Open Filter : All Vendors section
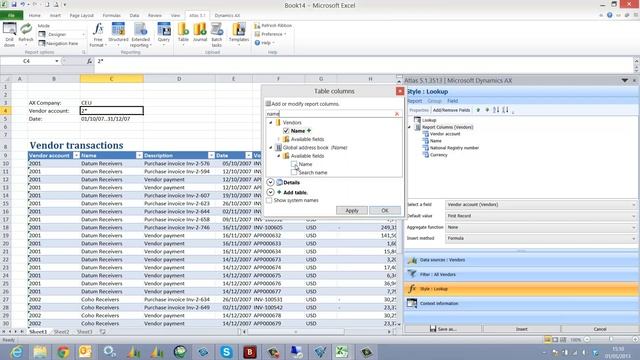Image resolution: width=640 pixels, height=360 pixels. click(x=521, y=275)
